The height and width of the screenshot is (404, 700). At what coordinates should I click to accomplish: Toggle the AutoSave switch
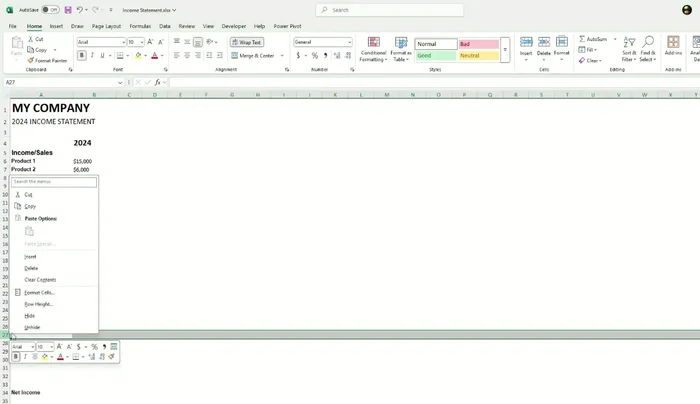pyautogui.click(x=50, y=9)
